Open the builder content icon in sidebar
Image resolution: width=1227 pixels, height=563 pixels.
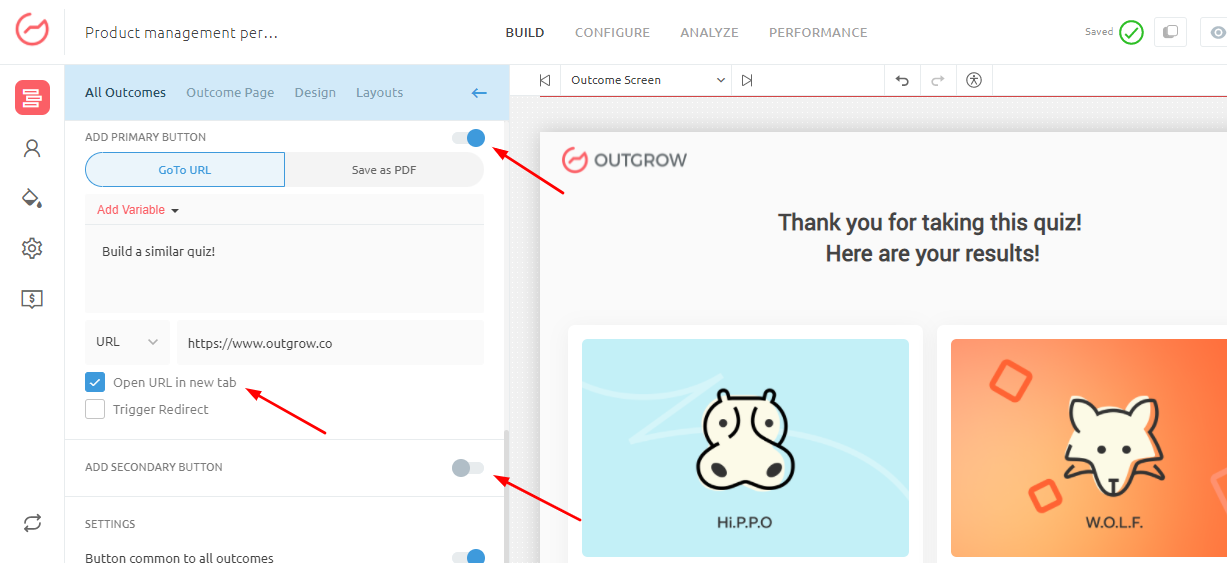32,98
